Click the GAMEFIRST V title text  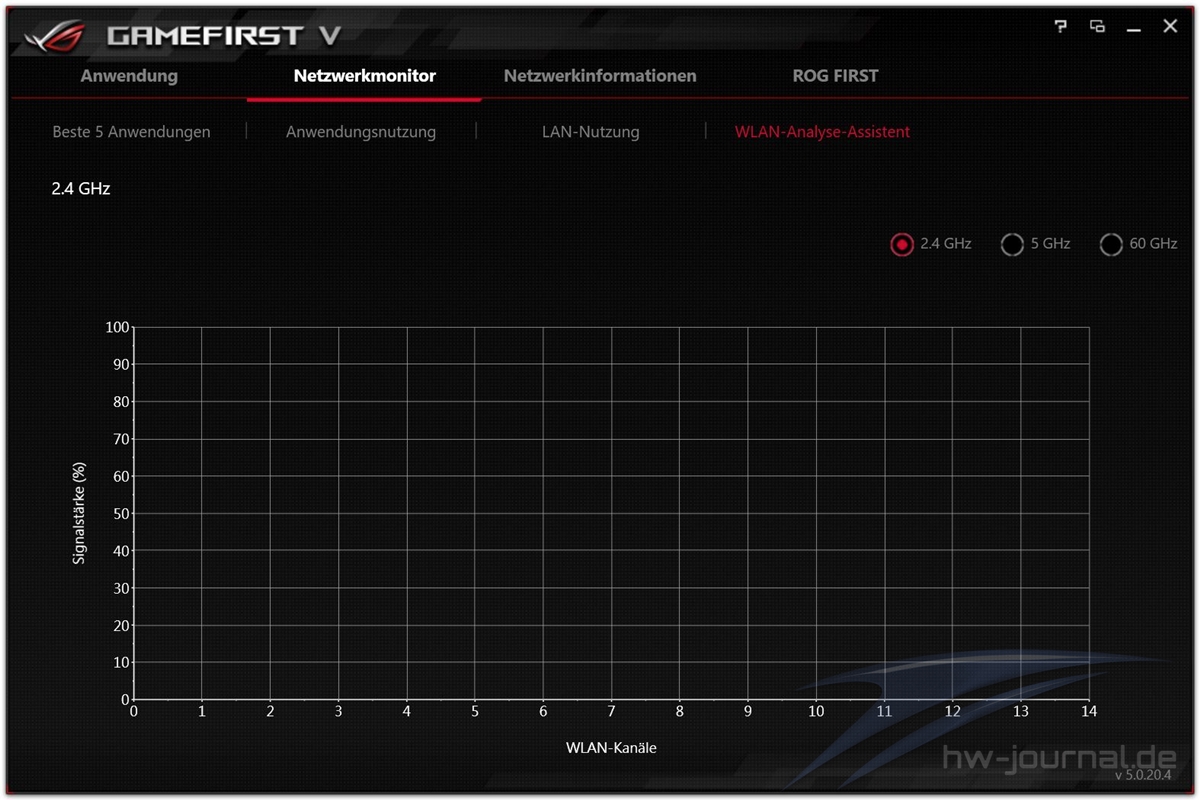[224, 36]
